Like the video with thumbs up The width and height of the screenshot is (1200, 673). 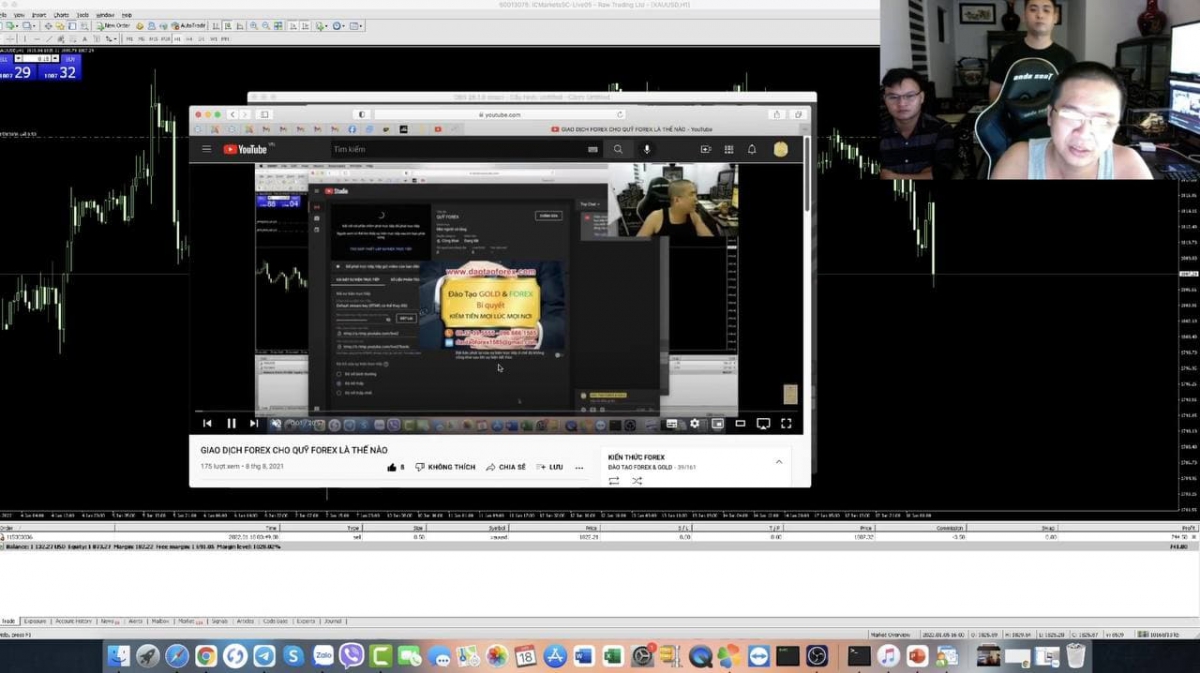[392, 467]
